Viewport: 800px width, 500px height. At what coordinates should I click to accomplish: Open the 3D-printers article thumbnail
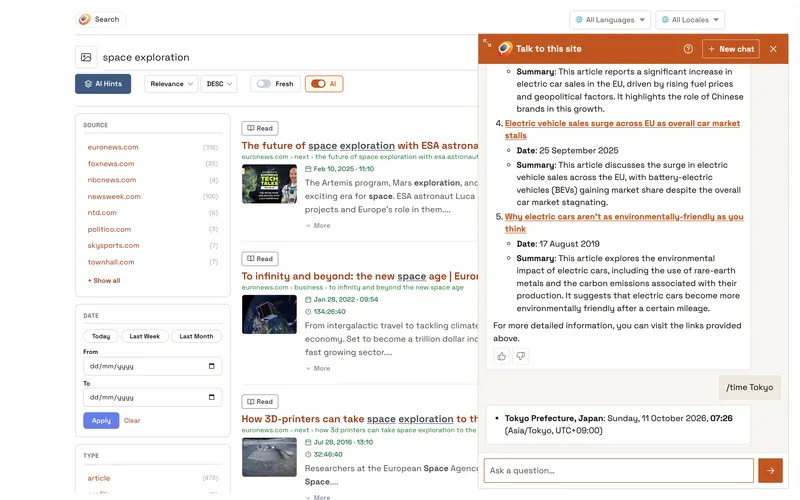pos(269,457)
